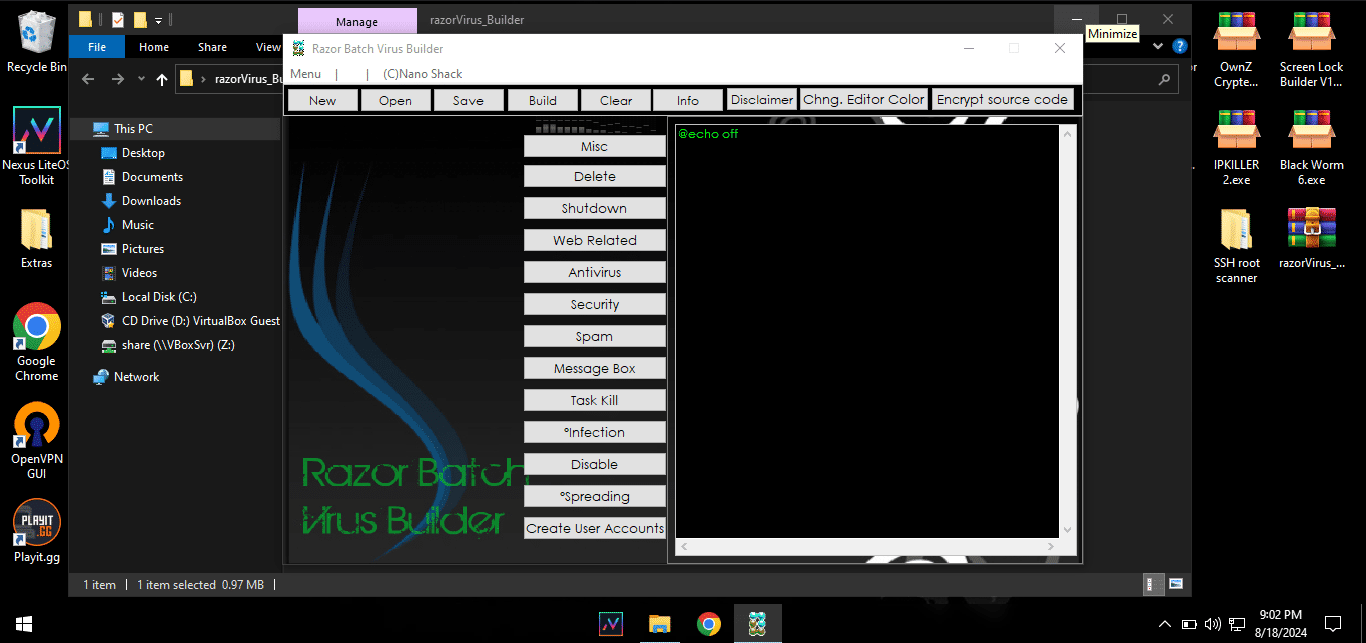Select the Nexus LiteOS Toolkit desktop shortcut
The image size is (1366, 643).
click(36, 146)
